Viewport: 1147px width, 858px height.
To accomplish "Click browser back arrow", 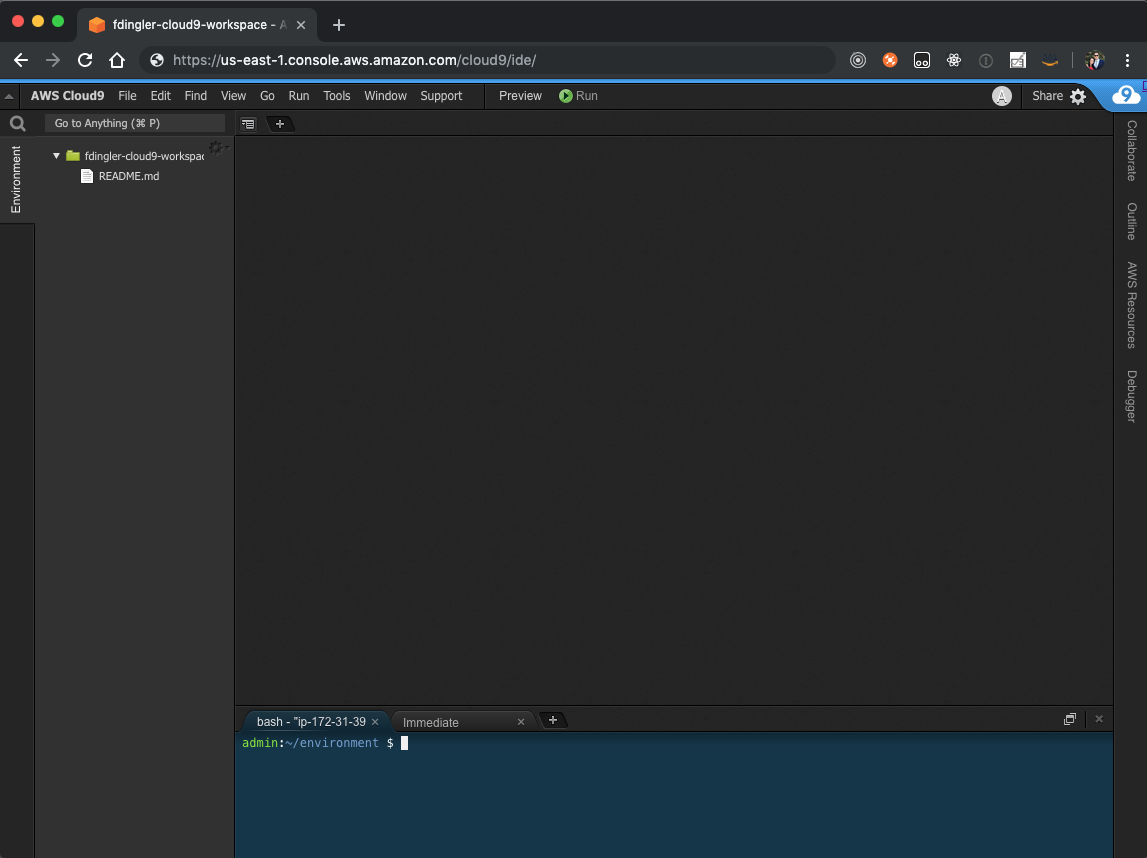I will coord(20,60).
